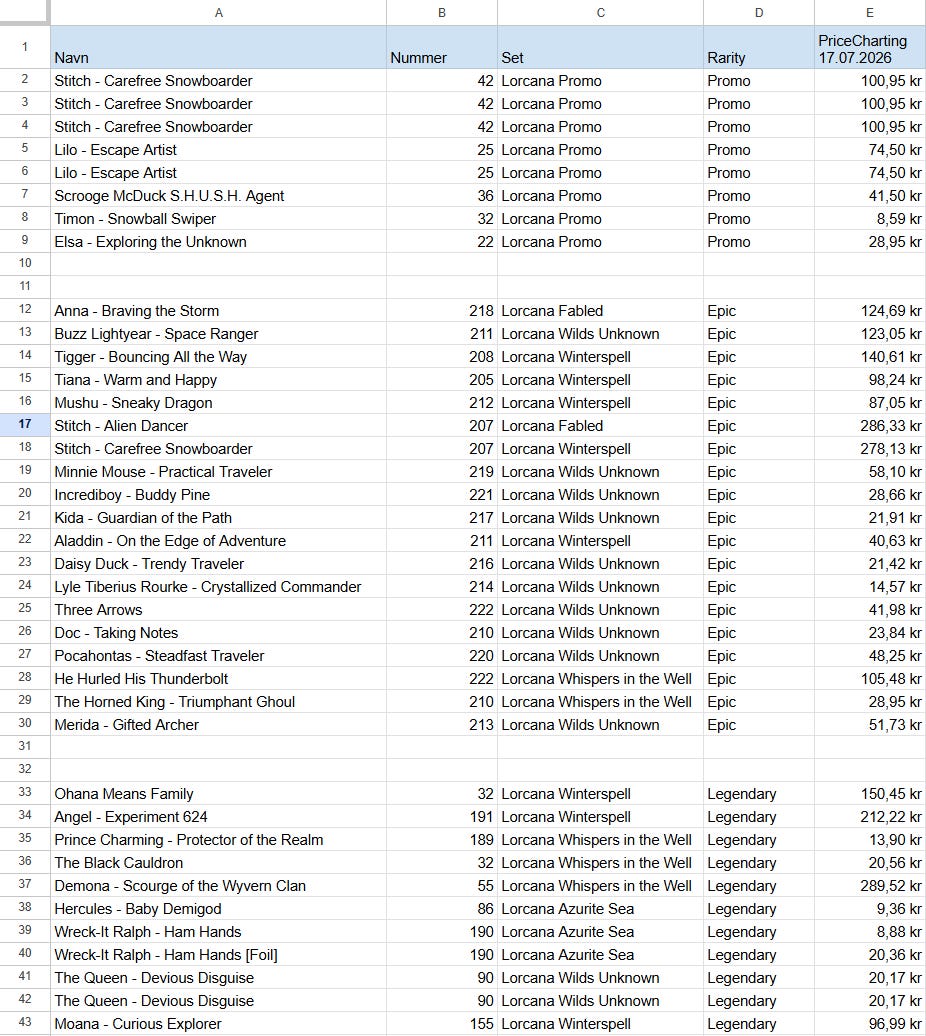Select cell Mushu - Sneaky Dragon

[x=219, y=403]
